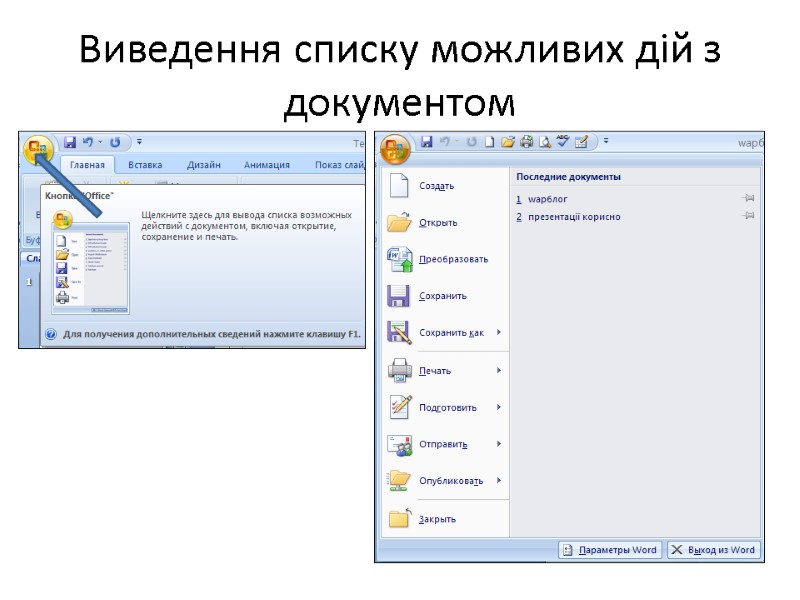
Task: Switch to the Анимация ribbon tab
Action: pos(266,164)
